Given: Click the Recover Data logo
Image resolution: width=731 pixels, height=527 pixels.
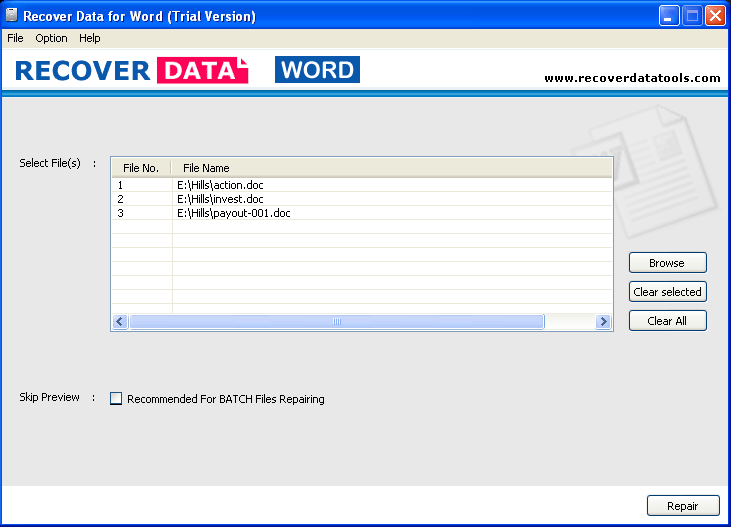Looking at the screenshot, I should point(130,71).
